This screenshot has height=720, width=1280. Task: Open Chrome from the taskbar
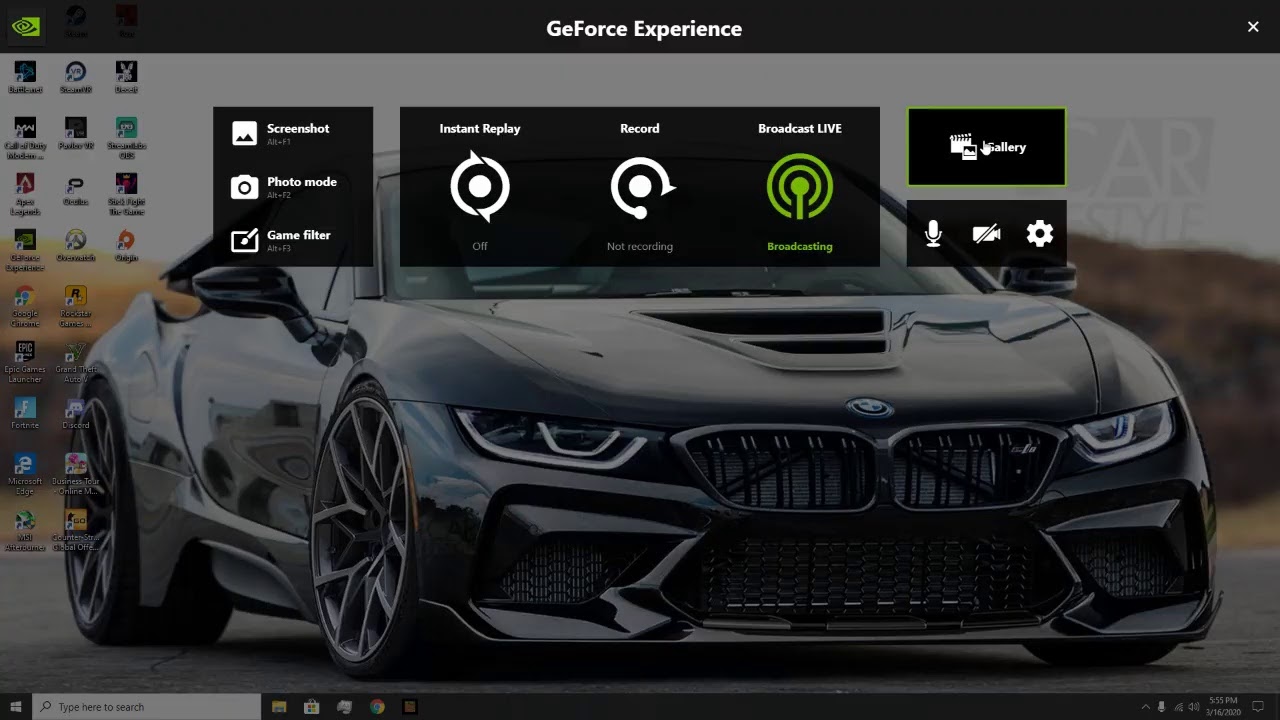tap(377, 707)
